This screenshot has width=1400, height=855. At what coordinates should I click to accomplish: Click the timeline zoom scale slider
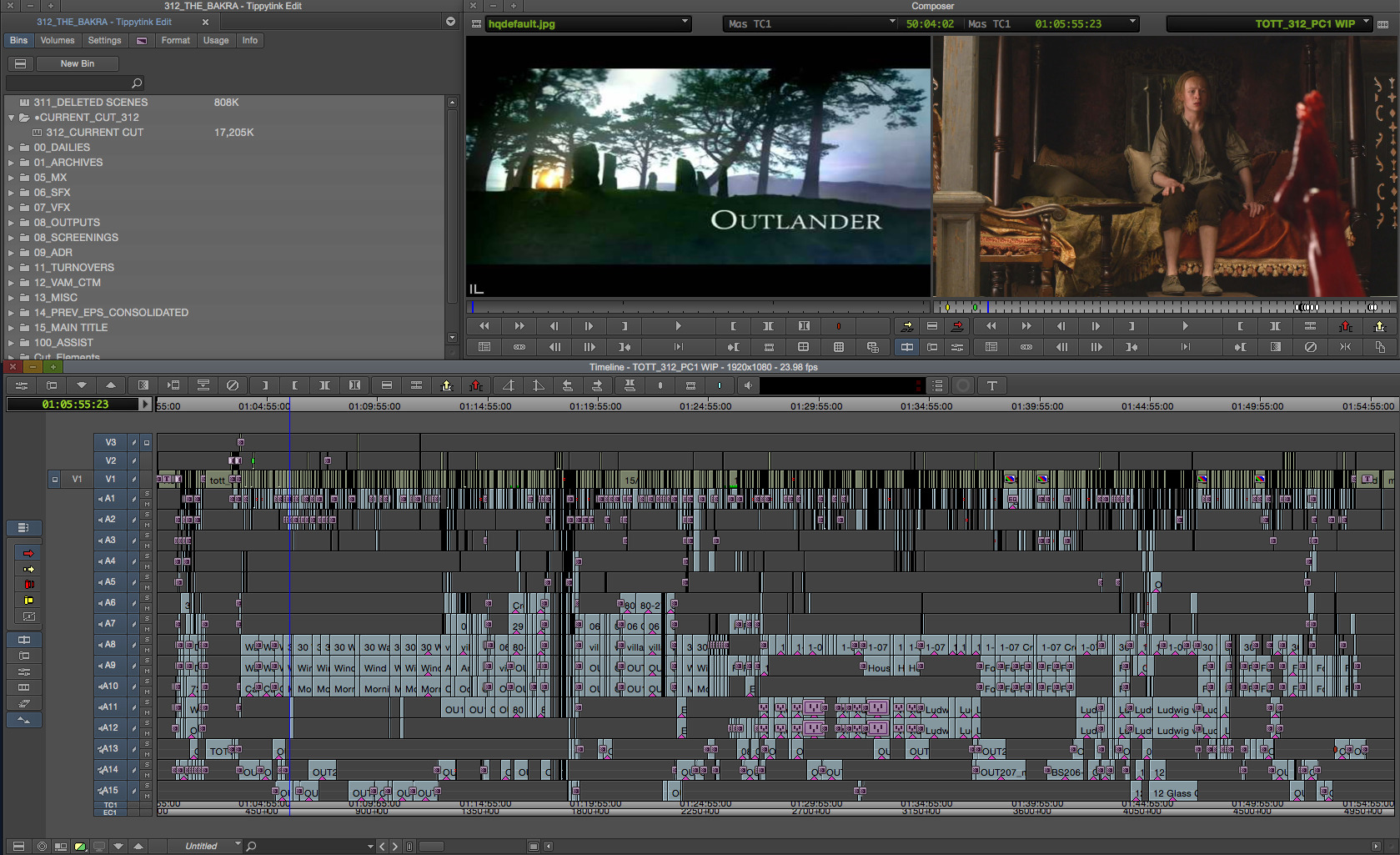coord(431,846)
